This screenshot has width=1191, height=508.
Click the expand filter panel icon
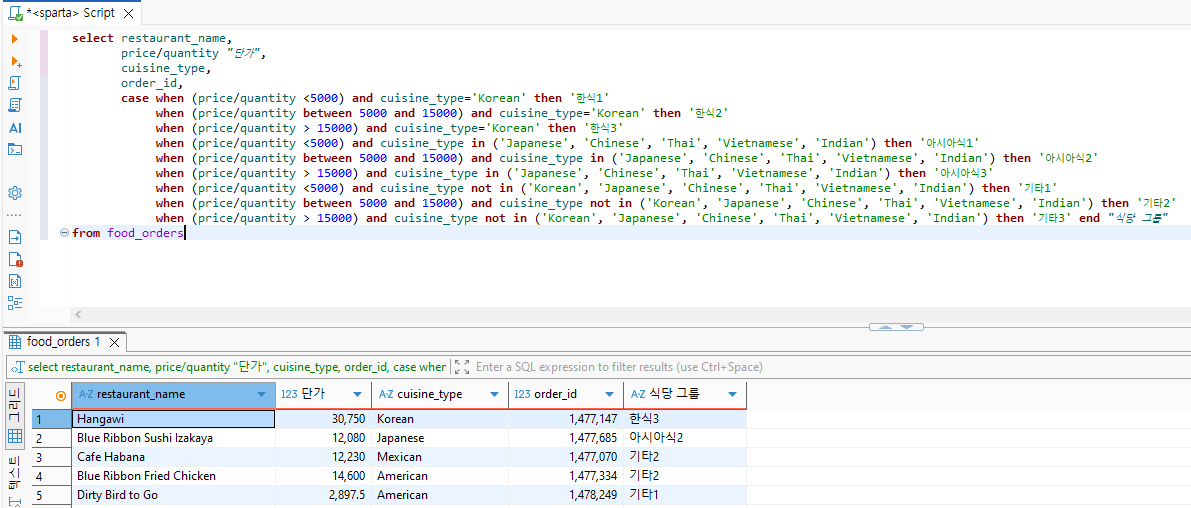tap(461, 367)
